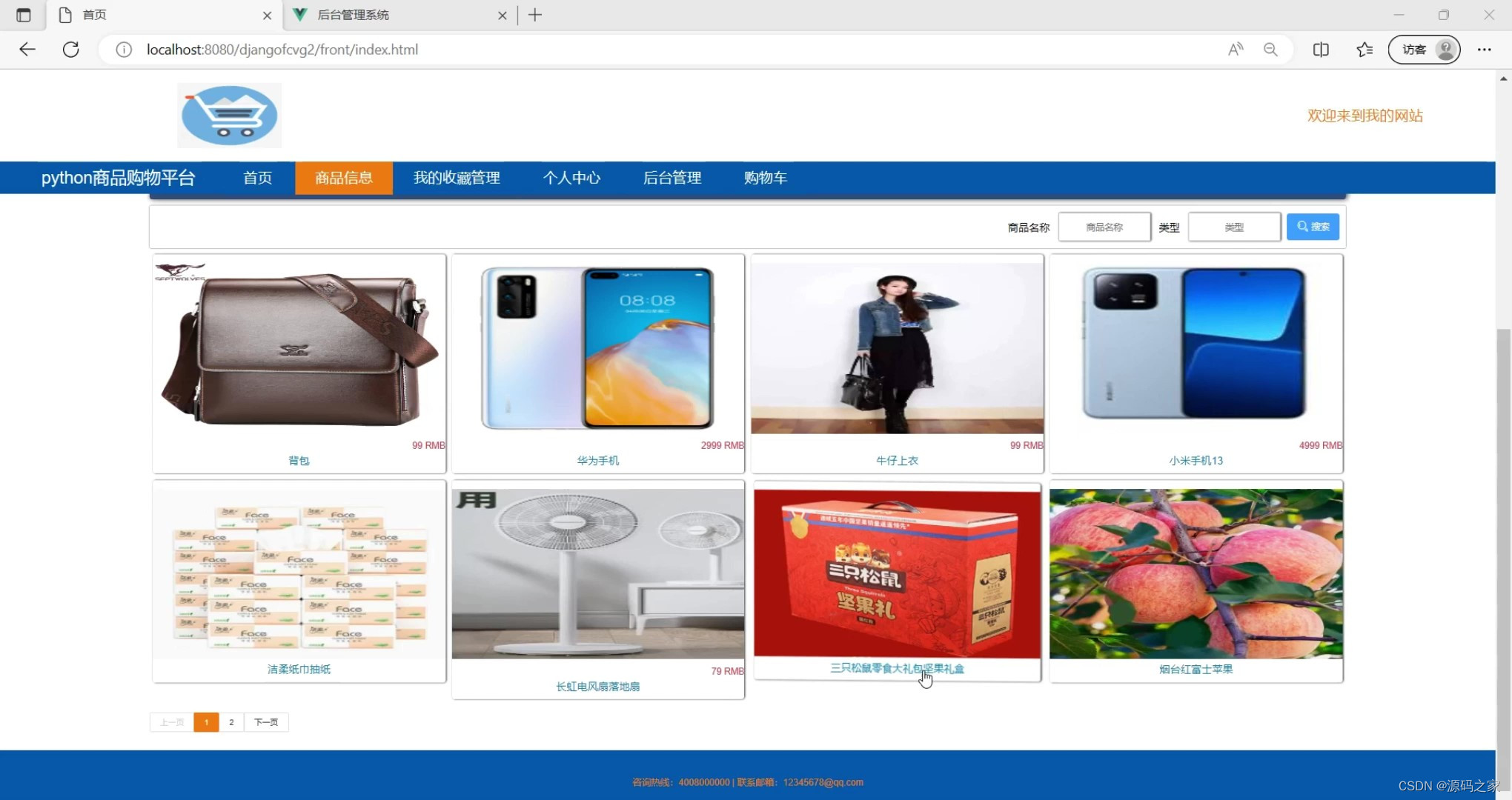Viewport: 1512px width, 800px height.
Task: Click the zoom magnifier in address bar
Action: tap(1270, 50)
